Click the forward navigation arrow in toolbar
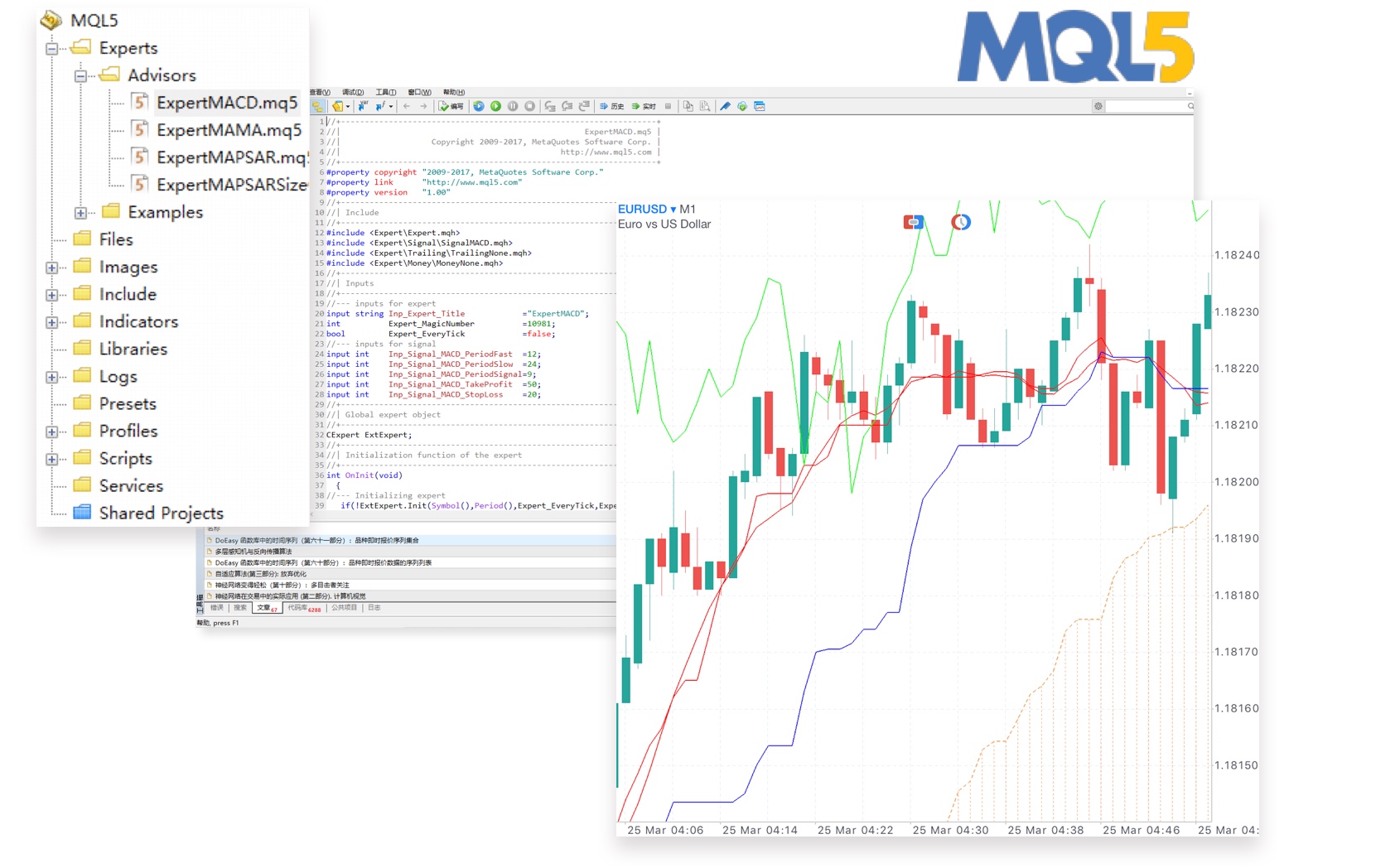The width and height of the screenshot is (1400, 868). (423, 106)
